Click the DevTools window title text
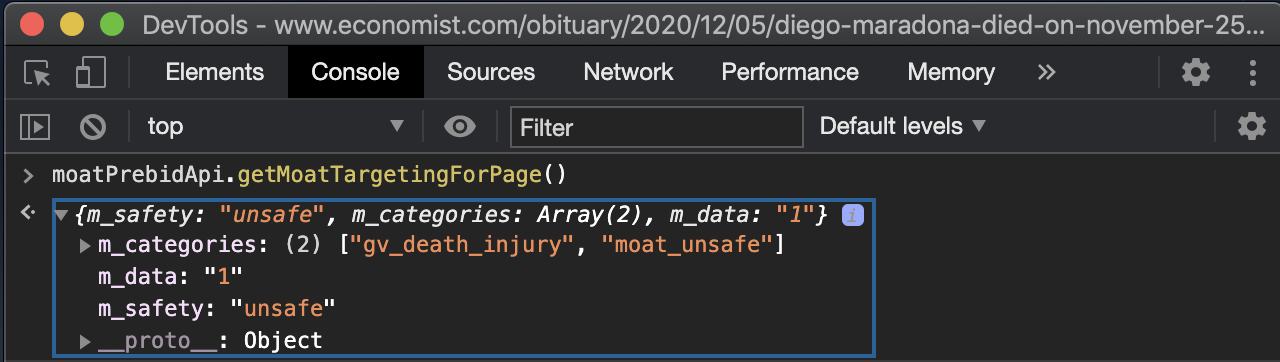Screen dimensions: 1280x362 click(x=703, y=24)
